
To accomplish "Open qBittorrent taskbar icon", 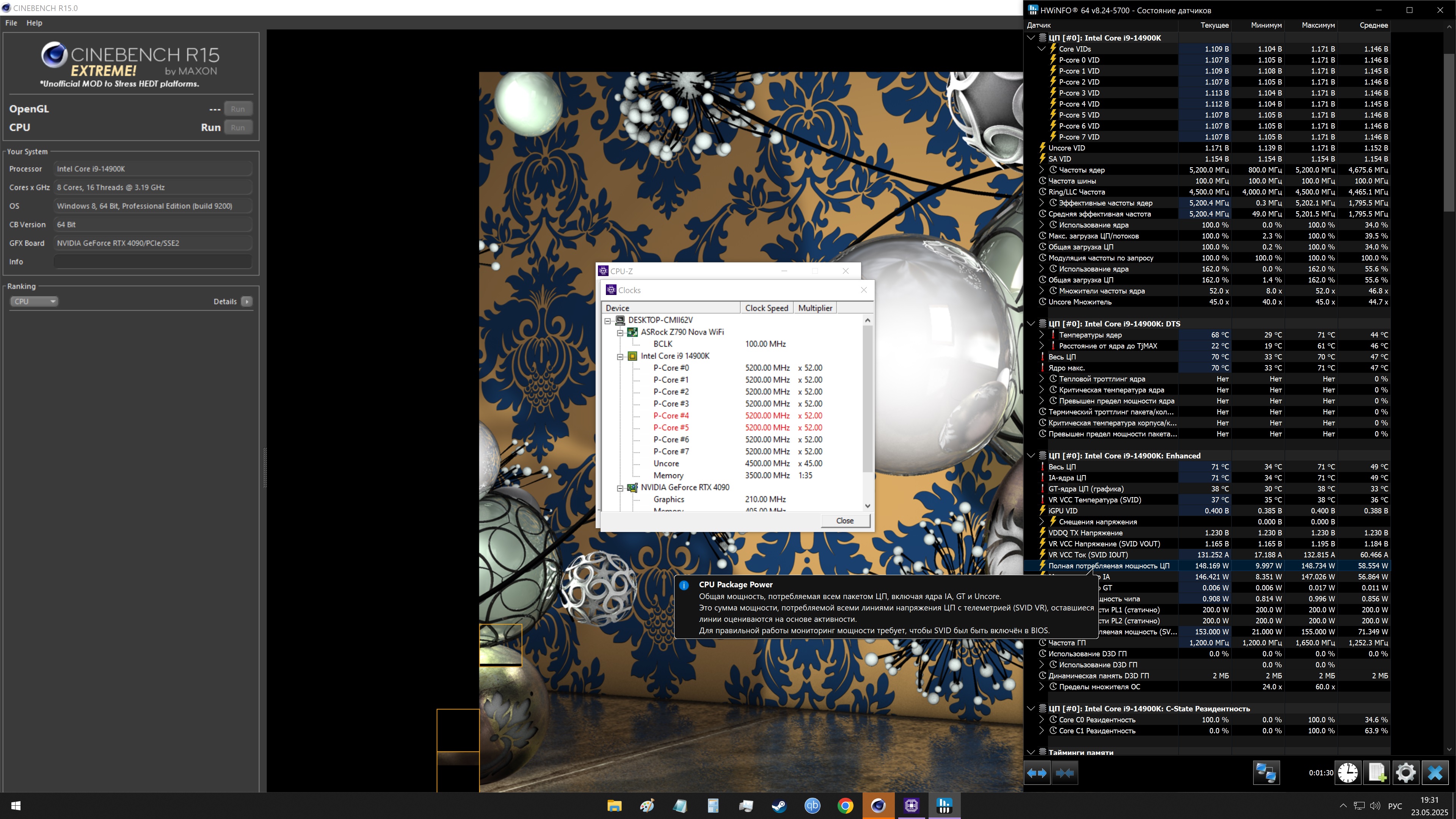I will (x=812, y=805).
